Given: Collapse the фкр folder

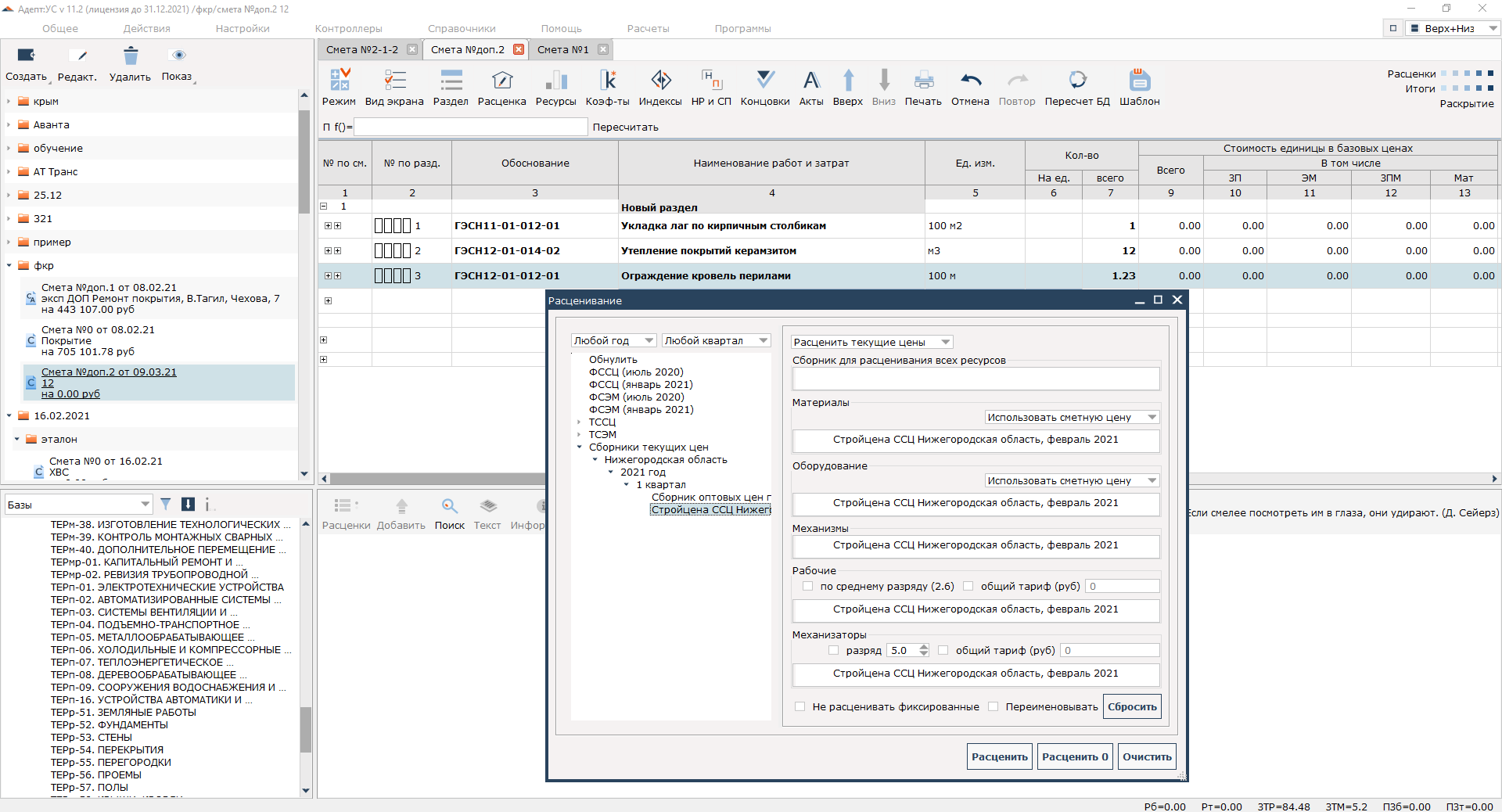Looking at the screenshot, I should click(9, 265).
